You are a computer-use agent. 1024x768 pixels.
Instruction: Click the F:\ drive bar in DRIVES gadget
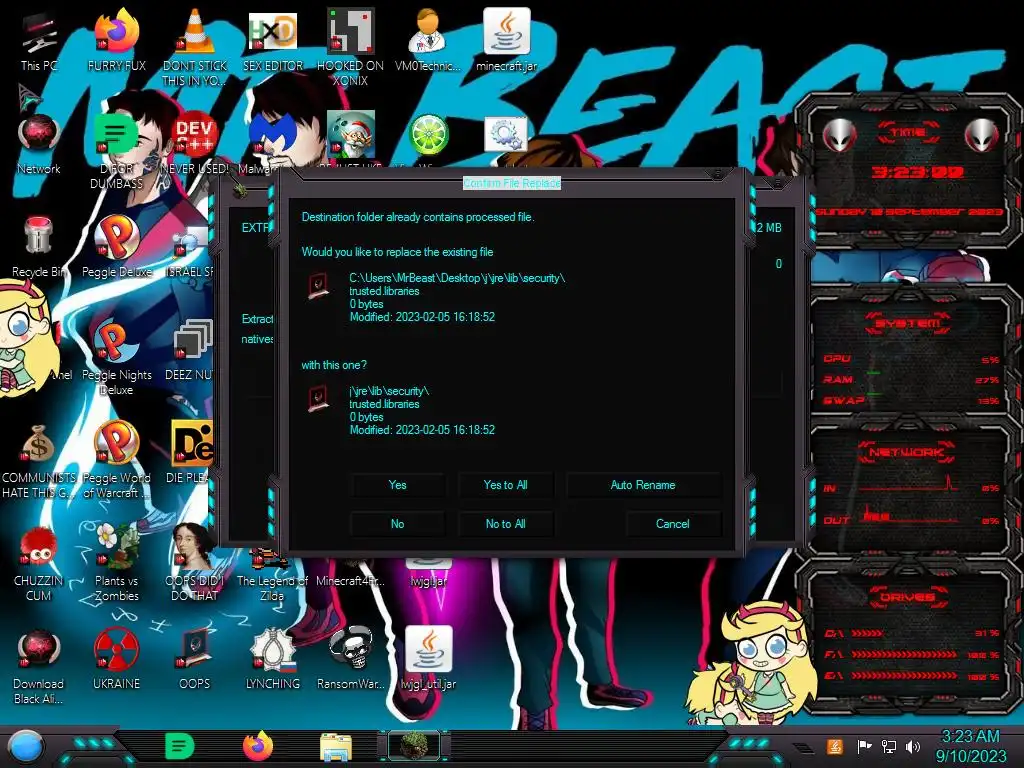pos(910,654)
